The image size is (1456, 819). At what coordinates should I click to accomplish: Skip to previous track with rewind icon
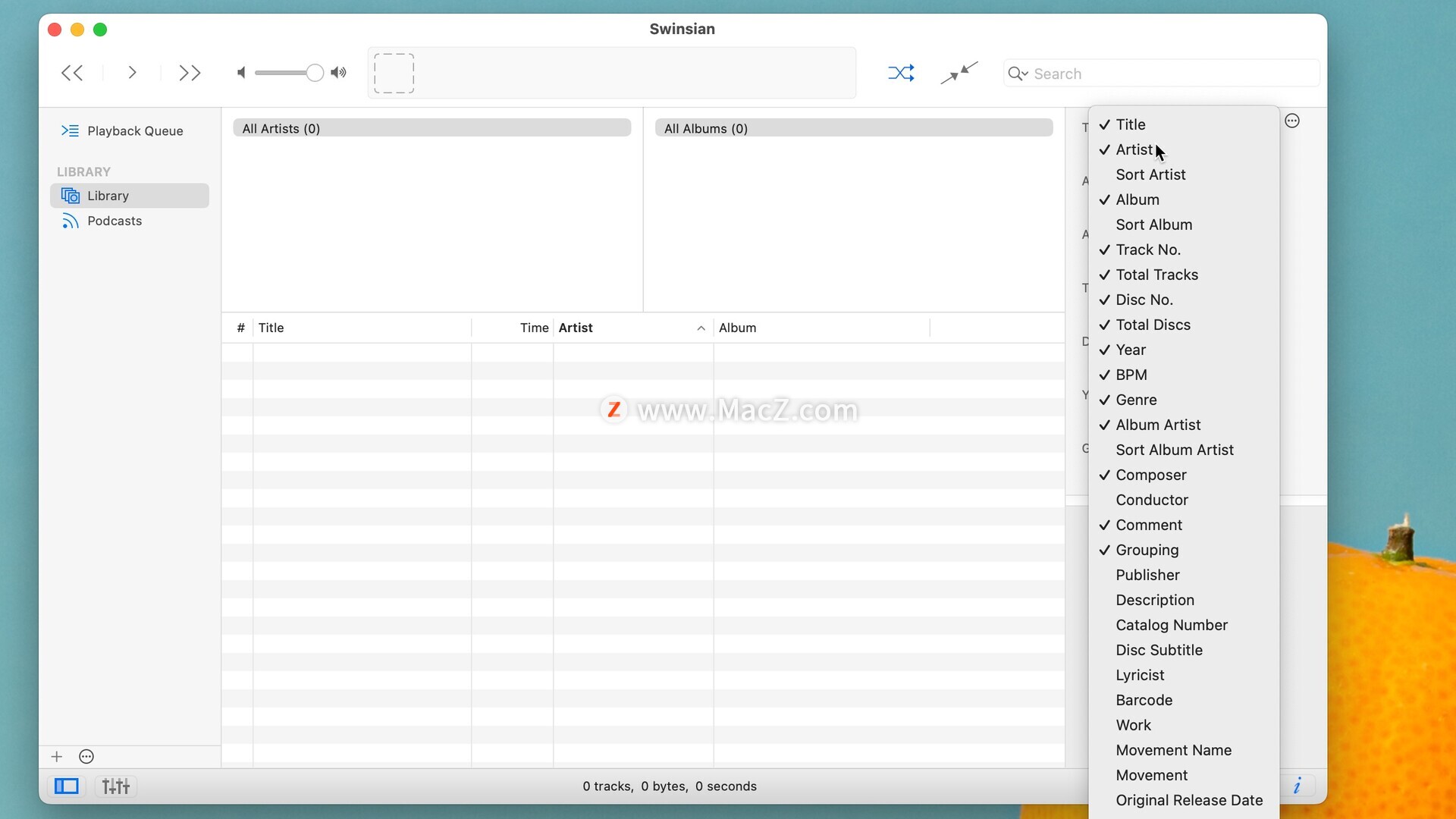tap(72, 73)
